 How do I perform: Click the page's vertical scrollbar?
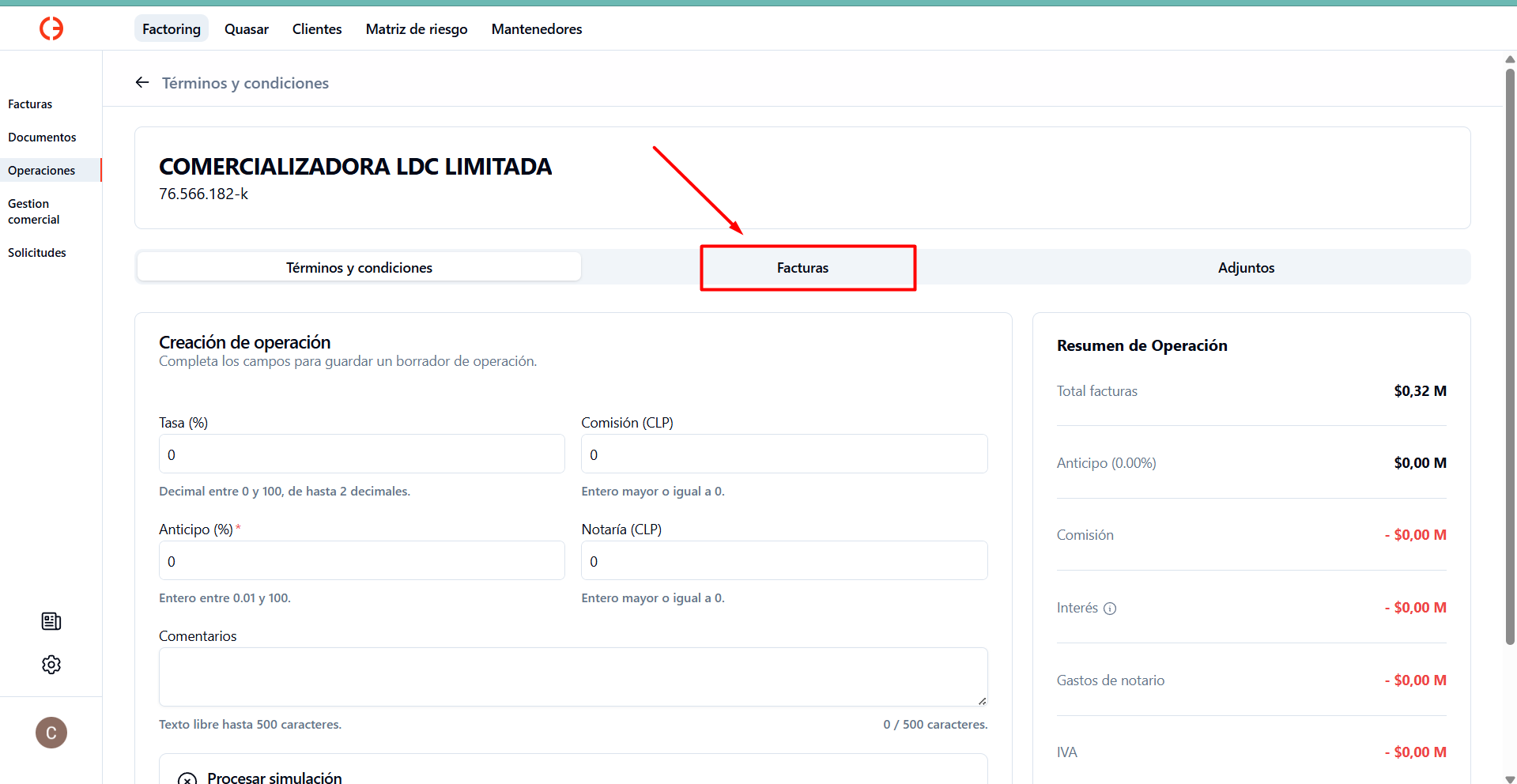pyautogui.click(x=1510, y=356)
